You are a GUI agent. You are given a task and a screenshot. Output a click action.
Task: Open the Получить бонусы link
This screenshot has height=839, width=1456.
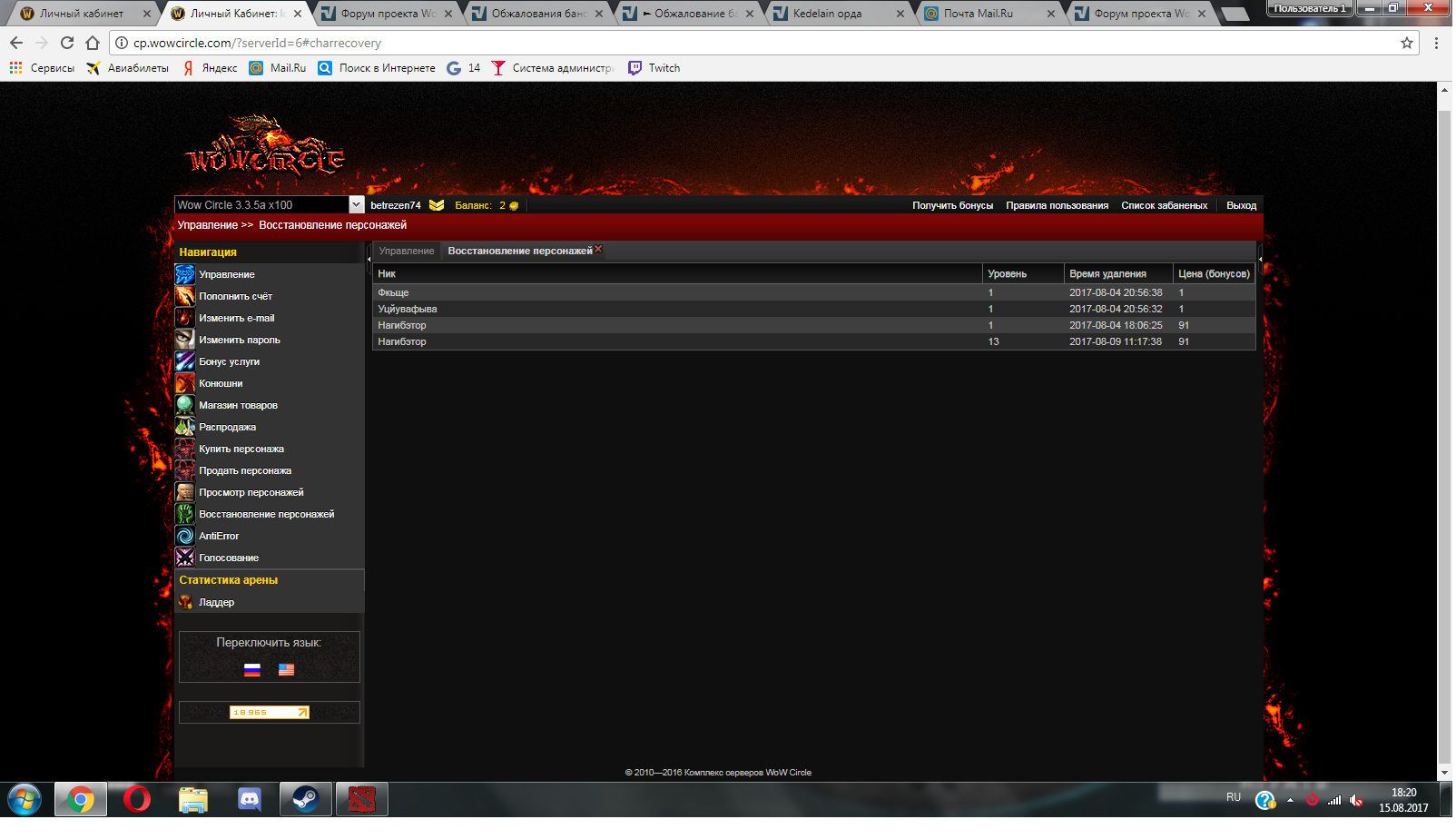click(x=953, y=205)
